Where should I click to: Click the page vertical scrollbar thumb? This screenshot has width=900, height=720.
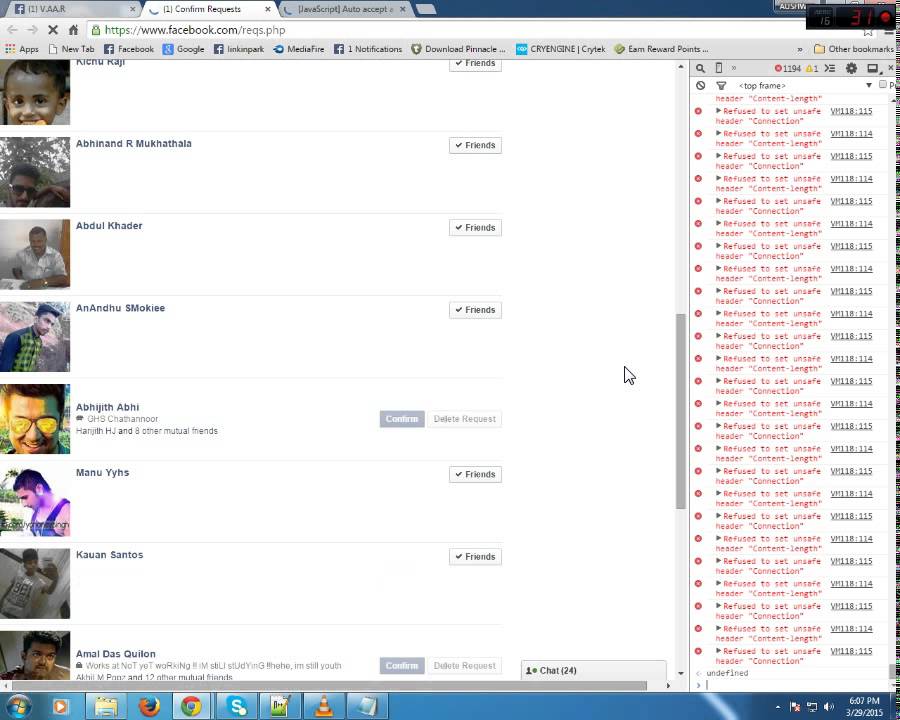(x=681, y=411)
